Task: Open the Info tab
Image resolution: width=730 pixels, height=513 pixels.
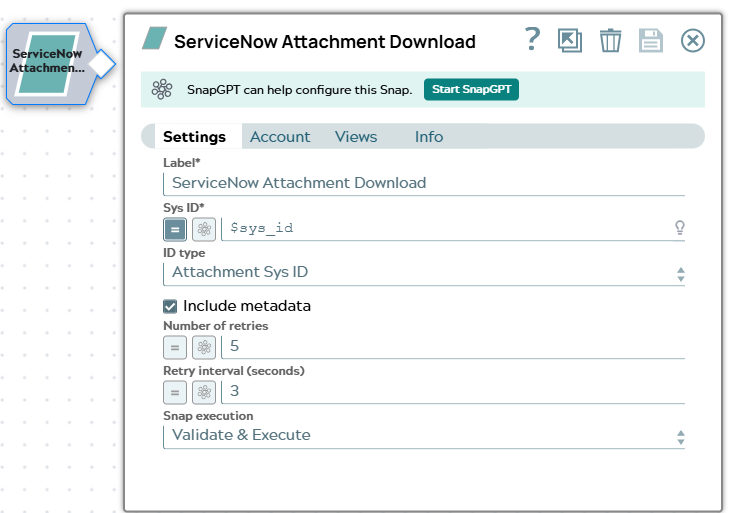Action: click(429, 136)
